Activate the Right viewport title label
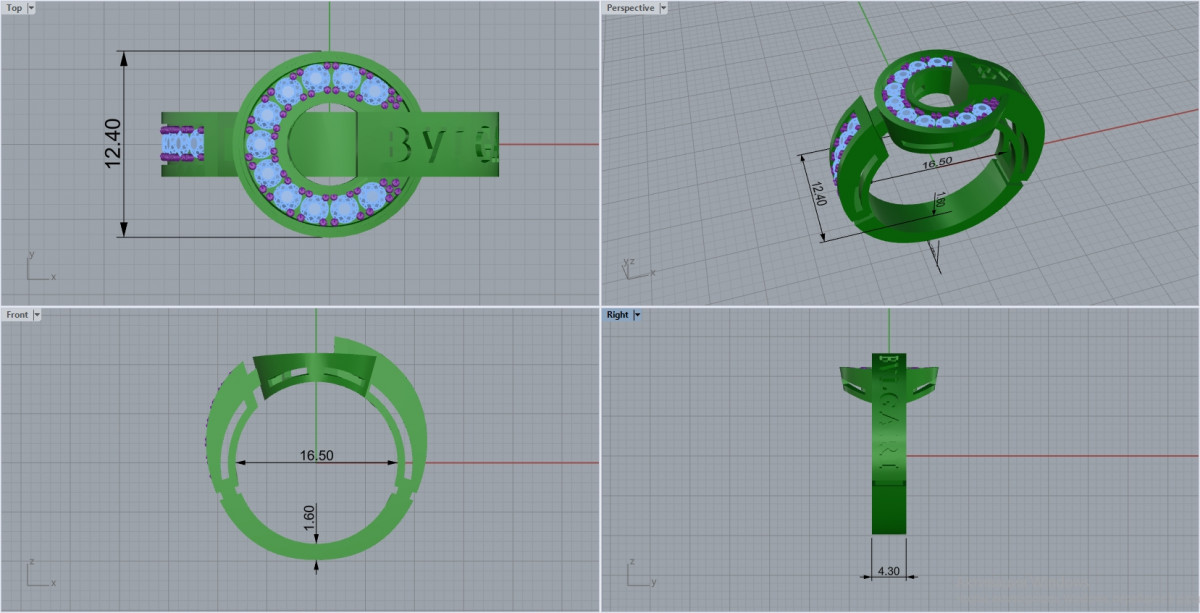Screen dimensions: 1200x613 coord(618,314)
